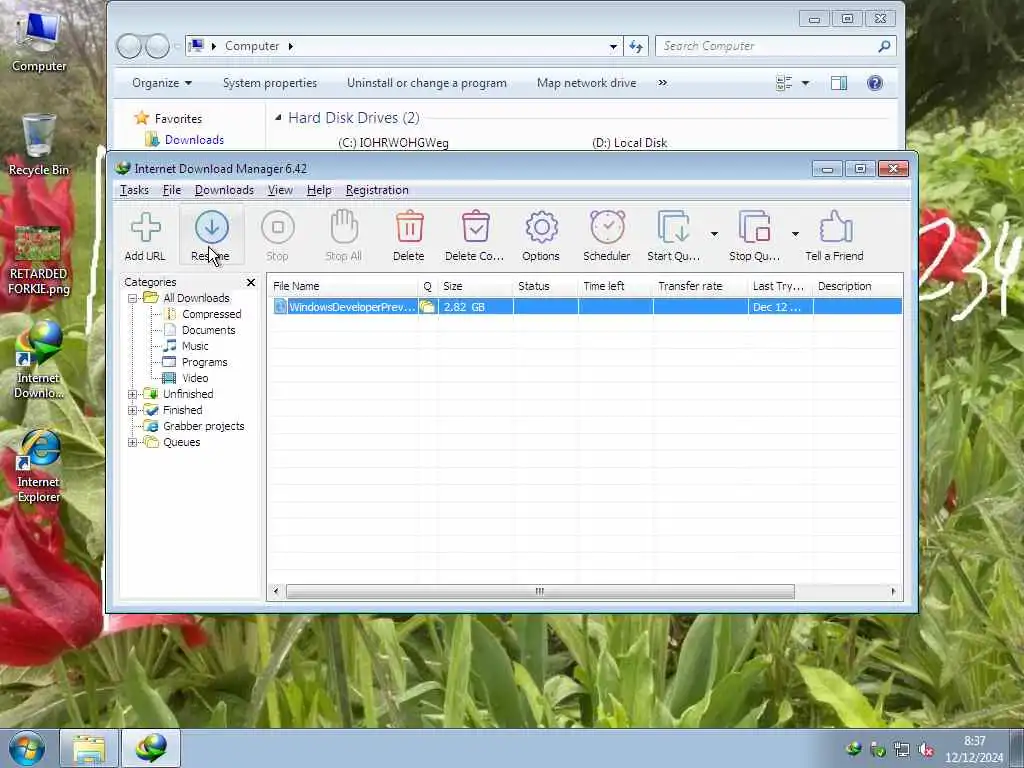
Task: Select the WindowsDeveloperPrev download row
Action: [586, 307]
